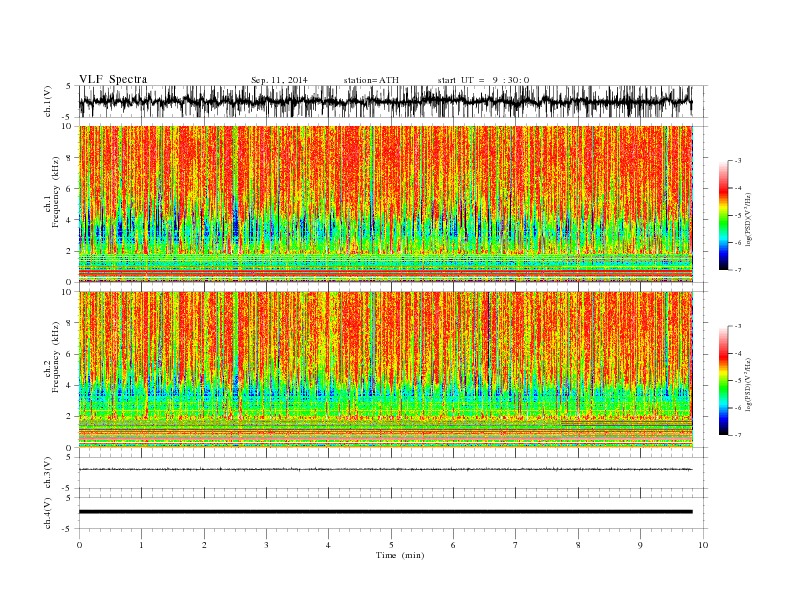The image size is (792, 612).
Task: Click the "-3" label on ch.2 color bar
Action: tap(737, 326)
